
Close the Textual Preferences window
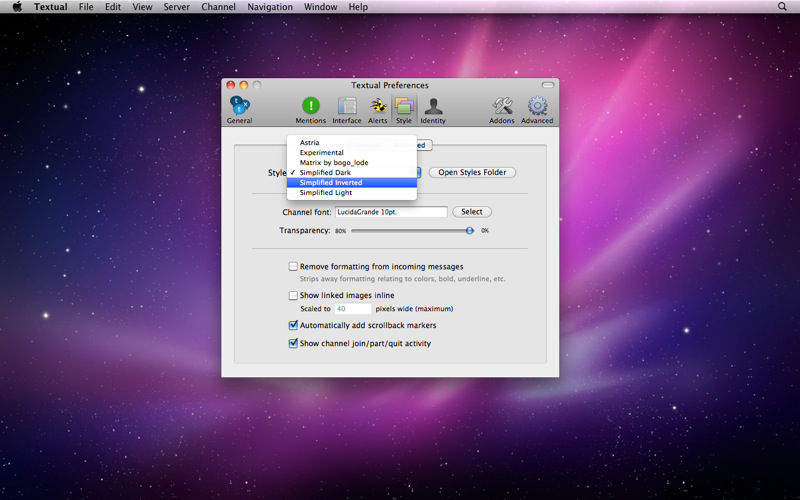tap(231, 85)
